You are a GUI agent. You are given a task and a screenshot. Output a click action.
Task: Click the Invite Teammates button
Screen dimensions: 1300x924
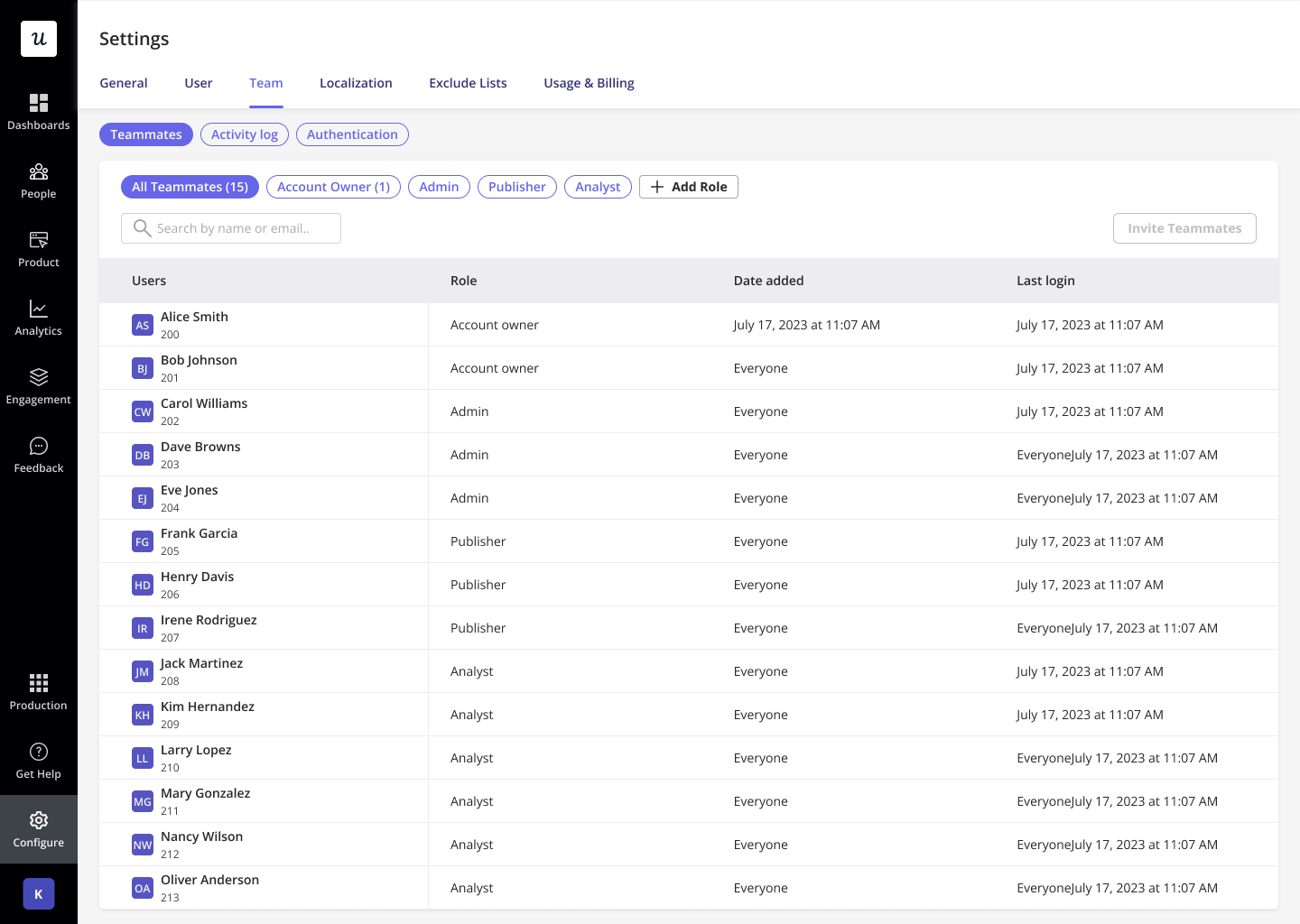1184,228
